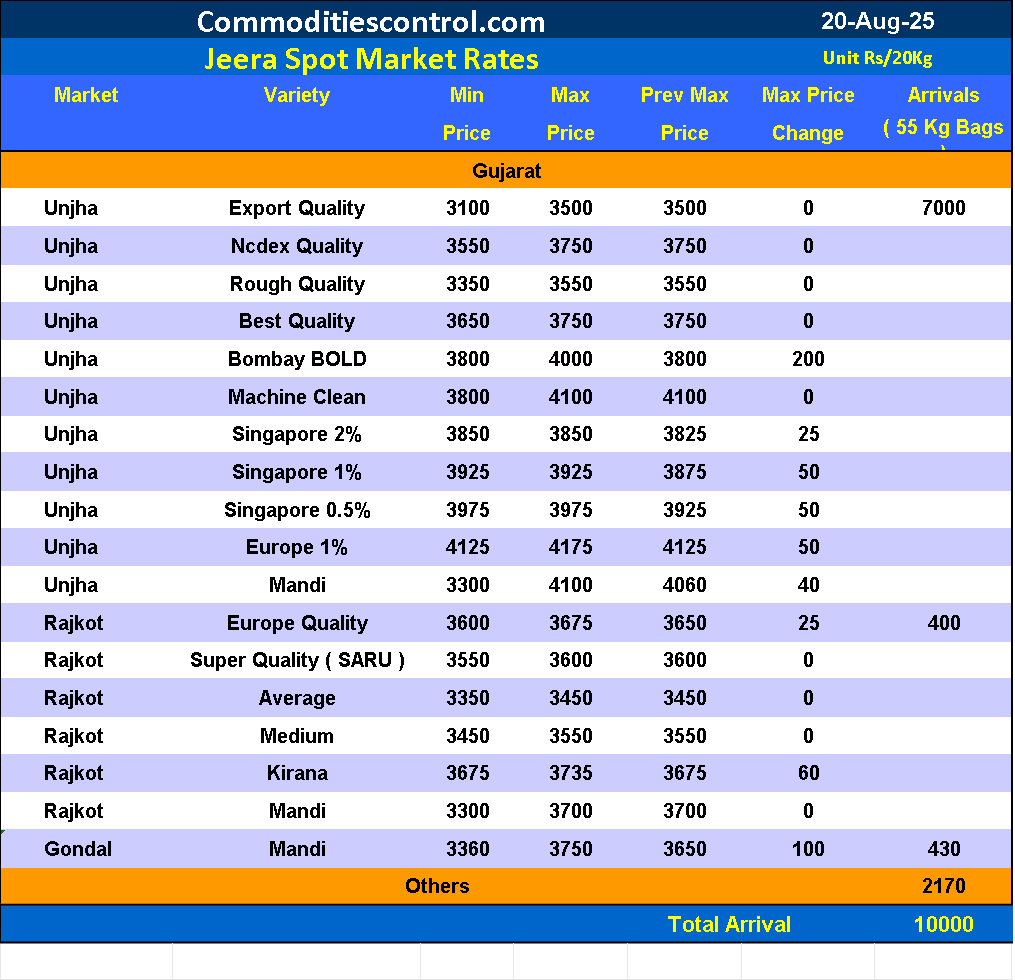Viewport: 1015px width, 980px height.
Task: Click the Unjha arrivals value 7000
Action: point(944,208)
